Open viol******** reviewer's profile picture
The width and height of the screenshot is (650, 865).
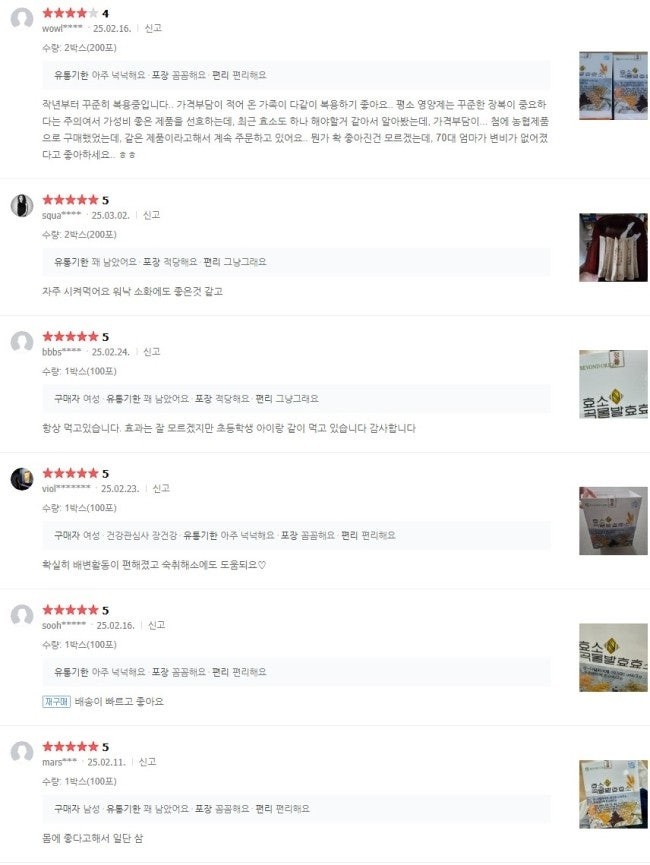(22, 479)
